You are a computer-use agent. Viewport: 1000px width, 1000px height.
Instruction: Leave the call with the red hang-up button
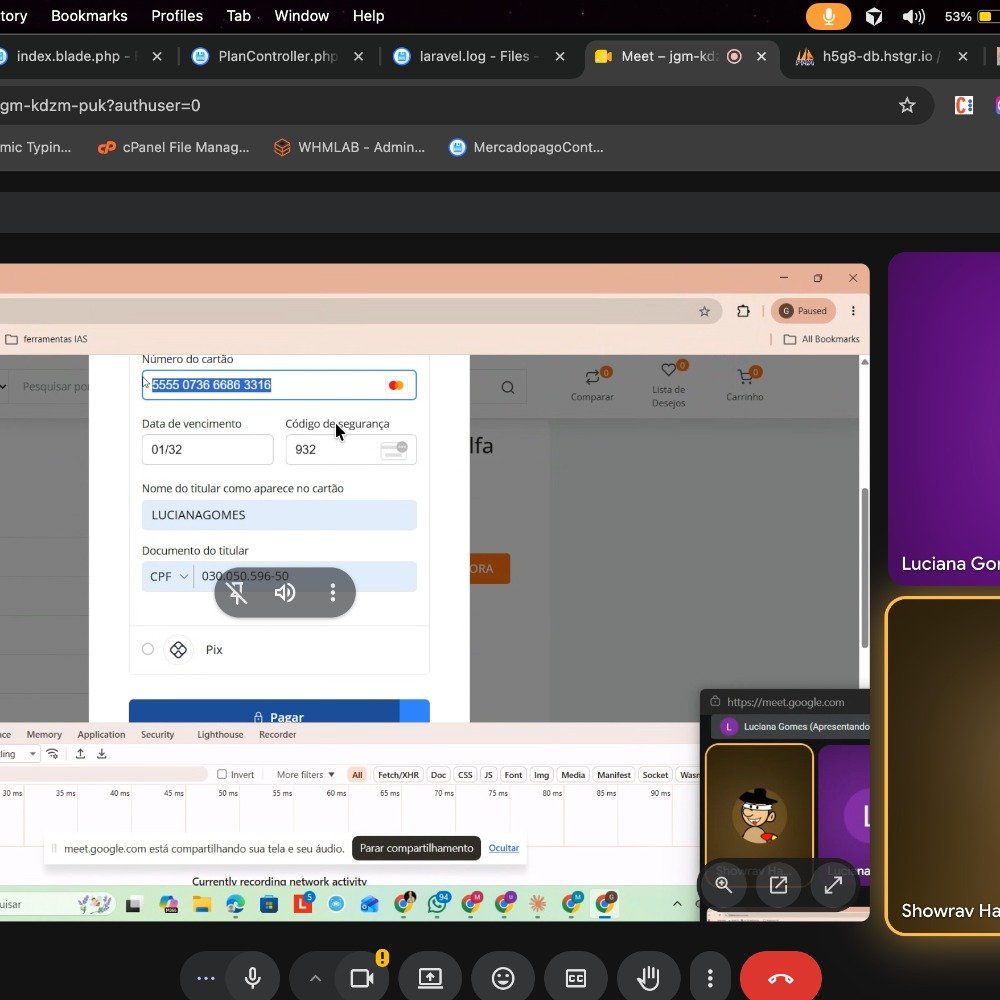tap(781, 978)
